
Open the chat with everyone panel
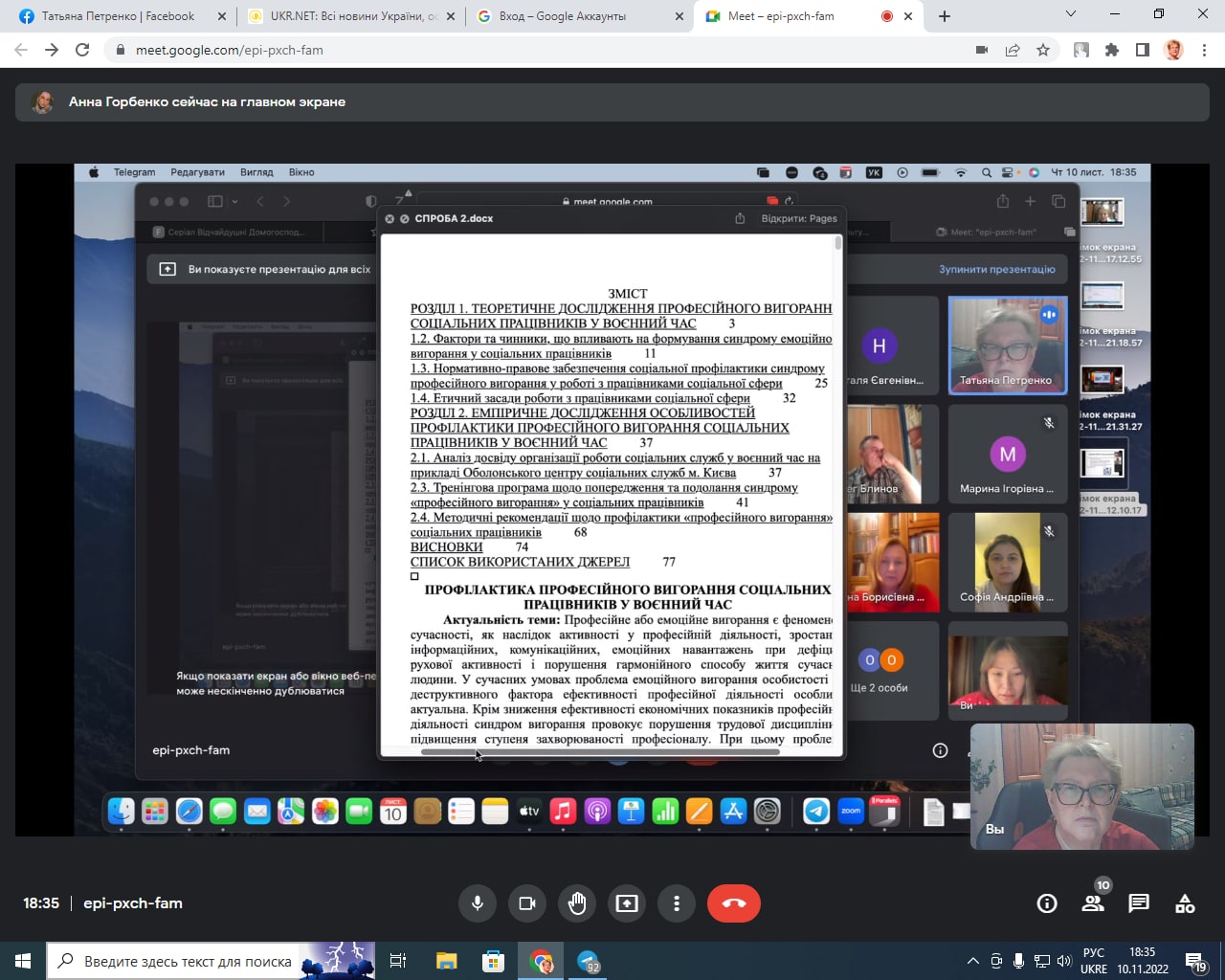(1139, 903)
